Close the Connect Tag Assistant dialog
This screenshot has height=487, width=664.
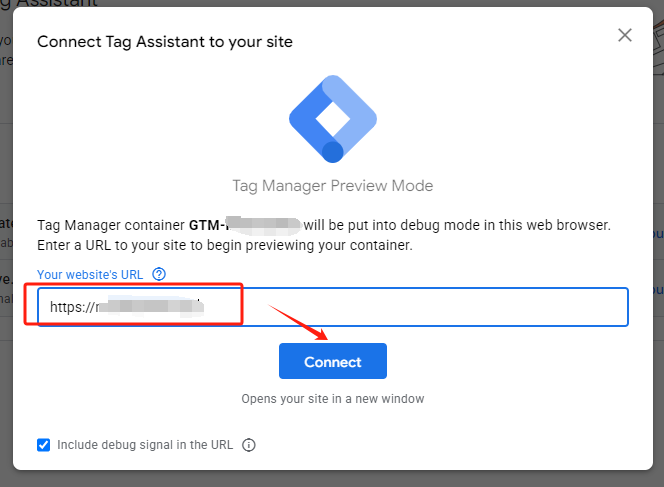click(625, 35)
